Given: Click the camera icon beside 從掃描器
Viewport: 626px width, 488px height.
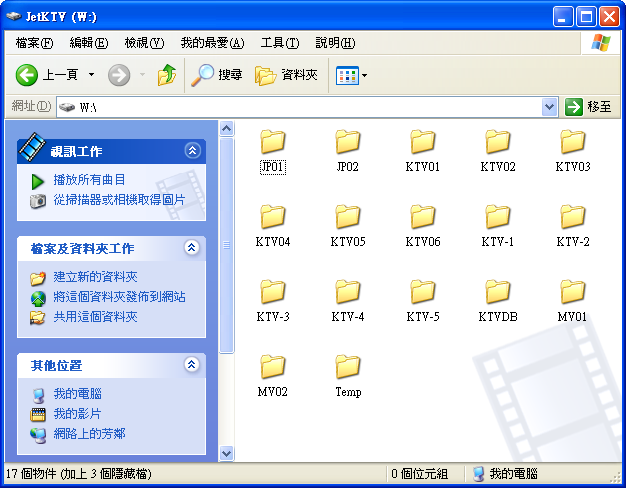Looking at the screenshot, I should pos(38,201).
